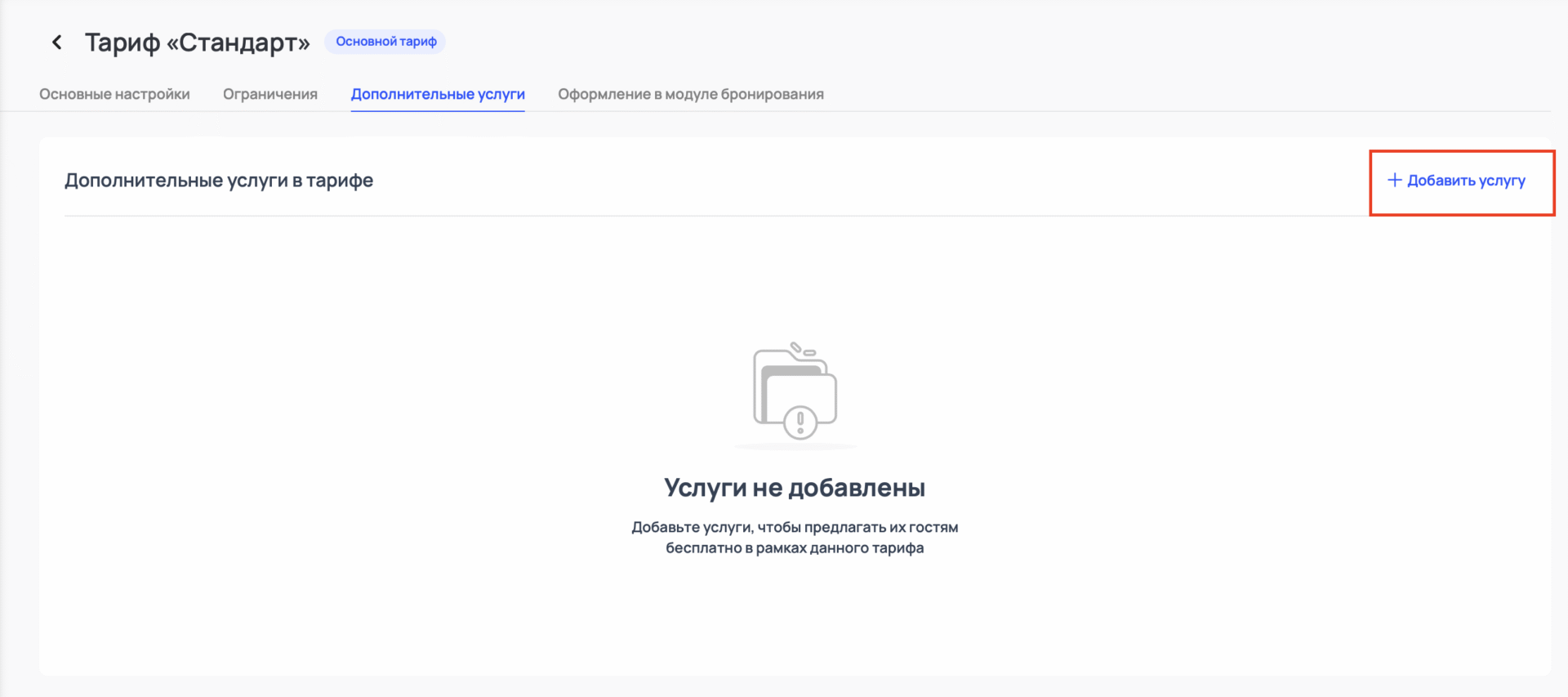This screenshot has height=697, width=1568.
Task: Click the blue underline of active tab
Action: pos(438,110)
